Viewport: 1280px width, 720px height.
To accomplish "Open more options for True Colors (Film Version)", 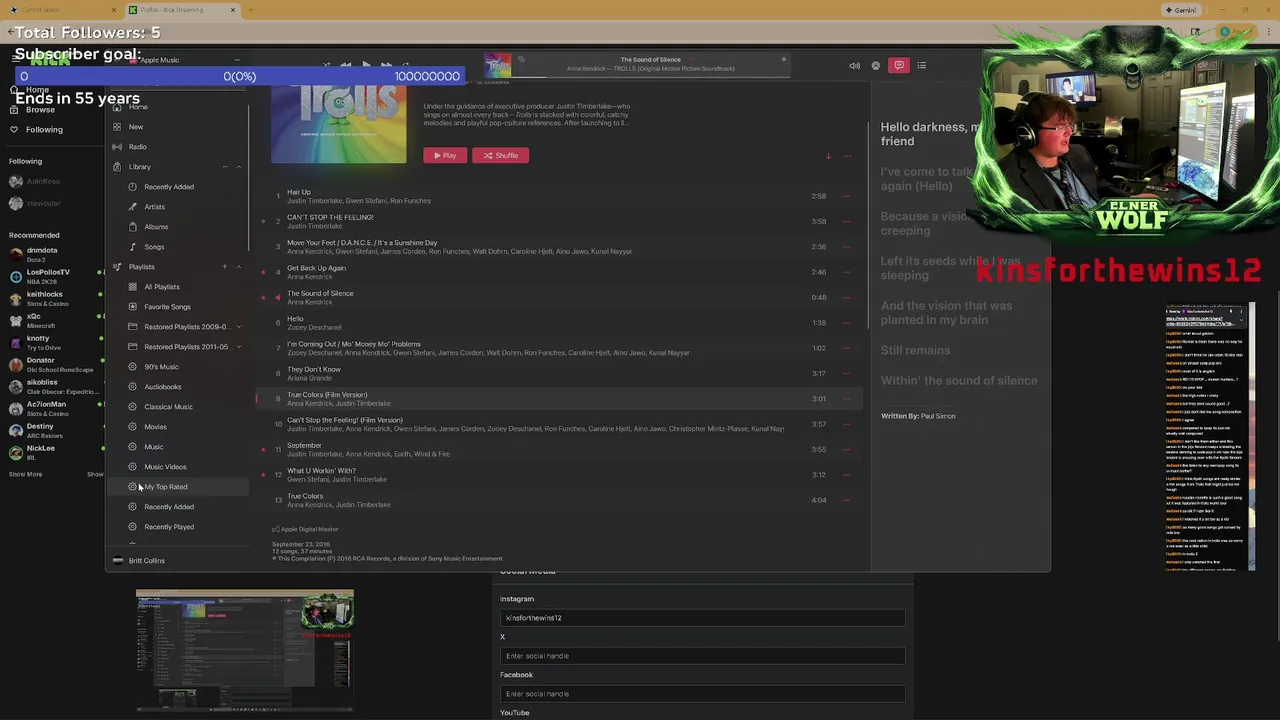I will tap(847, 399).
